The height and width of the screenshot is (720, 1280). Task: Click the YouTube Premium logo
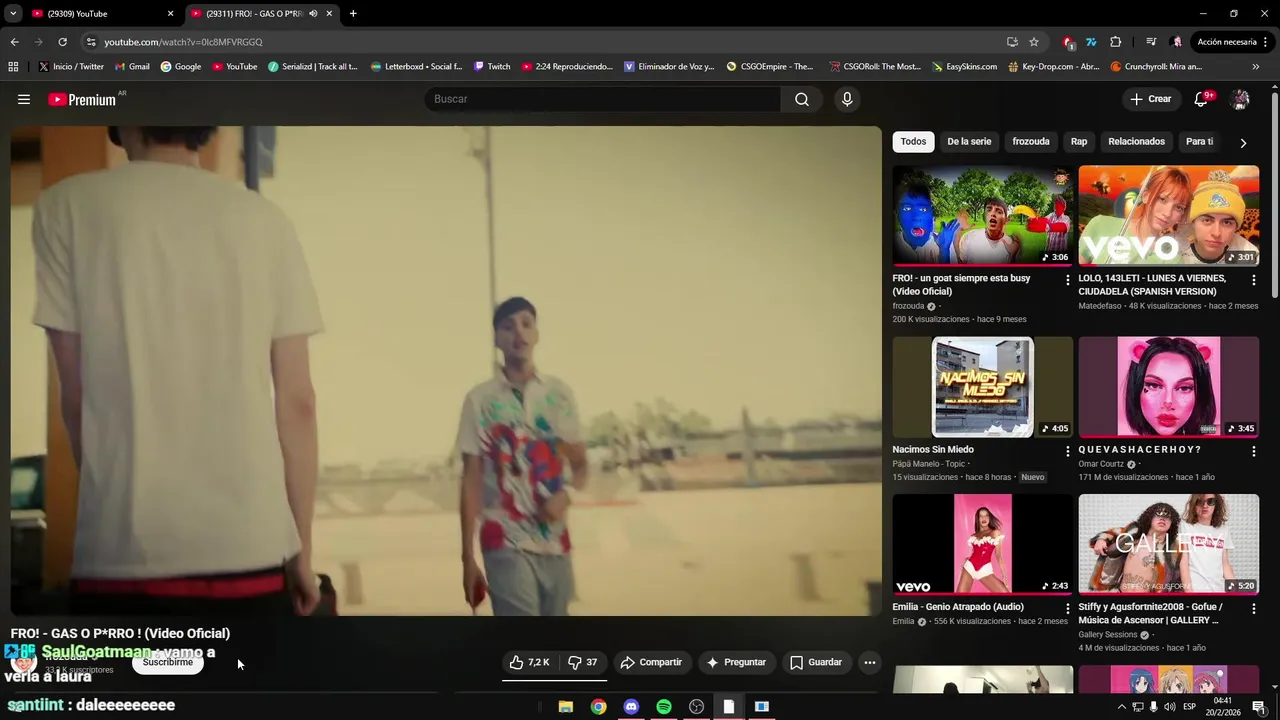(82, 99)
